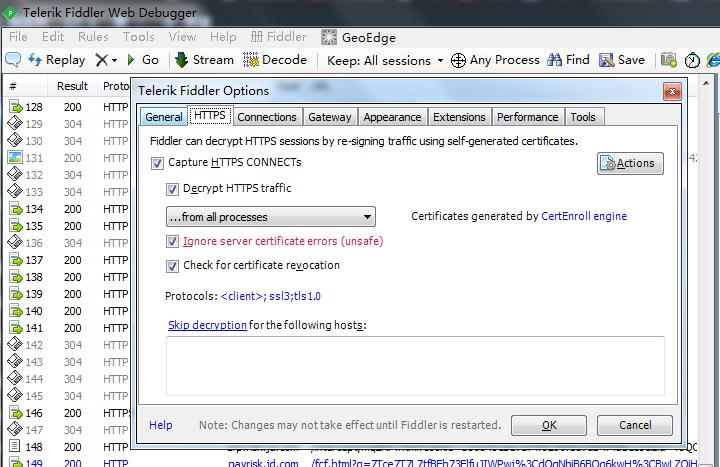
Task: Click the CertEnroll engine link
Action: tap(584, 216)
